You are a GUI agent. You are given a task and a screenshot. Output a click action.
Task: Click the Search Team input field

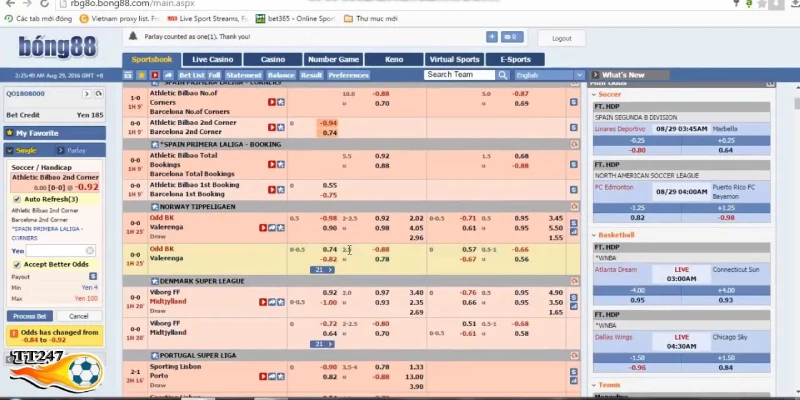coord(459,75)
